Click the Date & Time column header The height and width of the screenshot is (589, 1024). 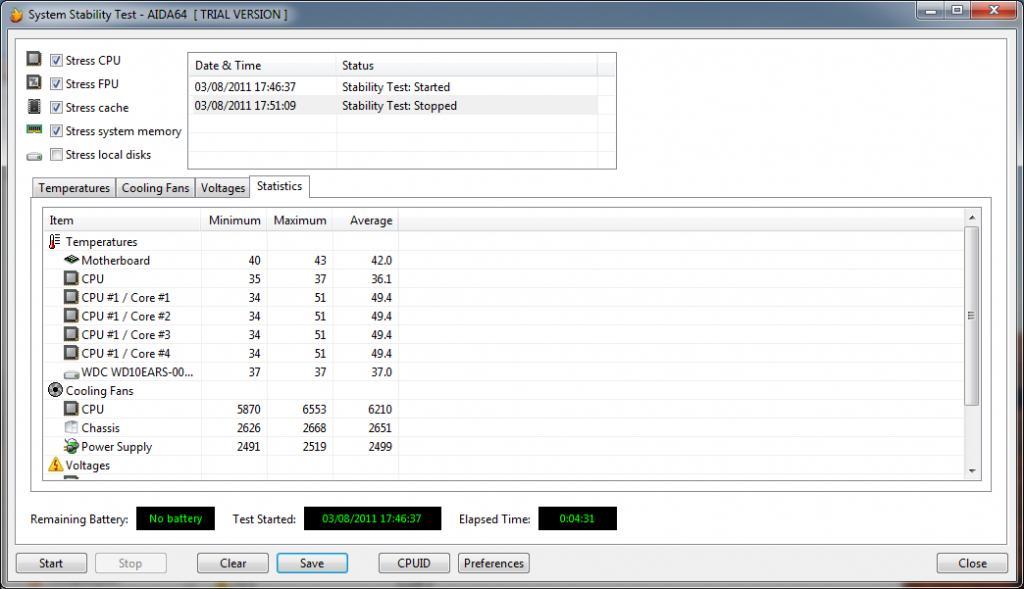pyautogui.click(x=263, y=65)
